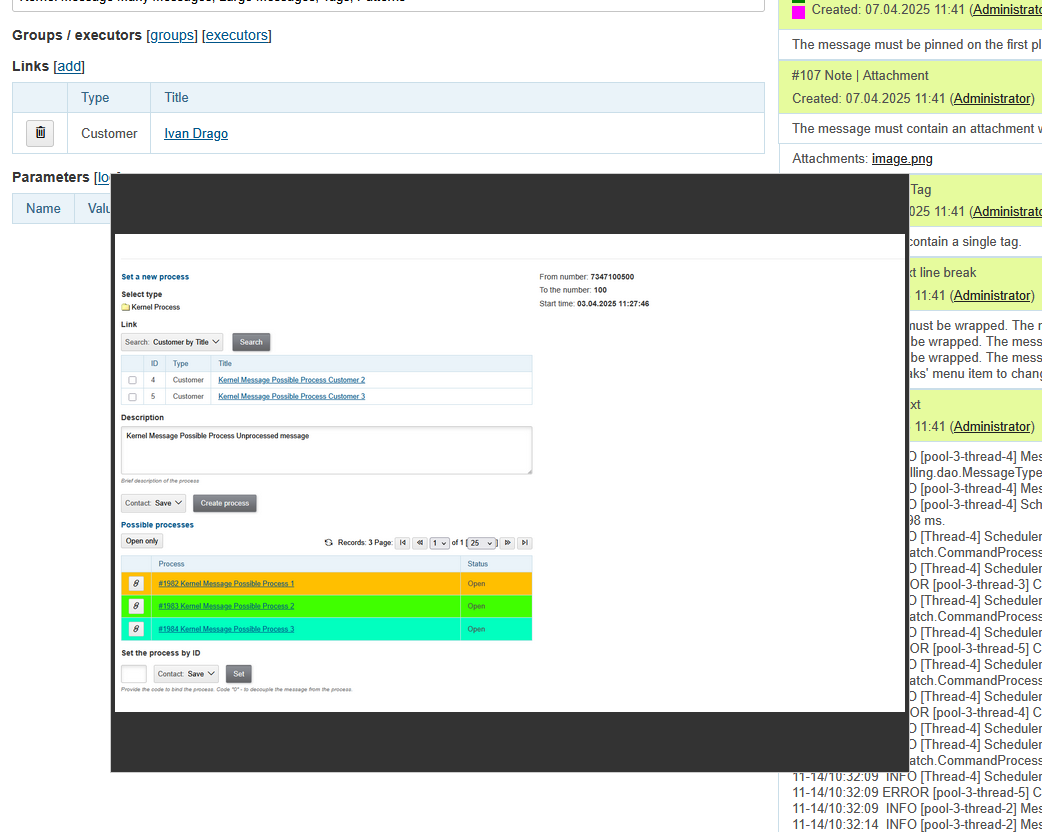Click the process ID input field
The image size is (1042, 832).
(134, 674)
